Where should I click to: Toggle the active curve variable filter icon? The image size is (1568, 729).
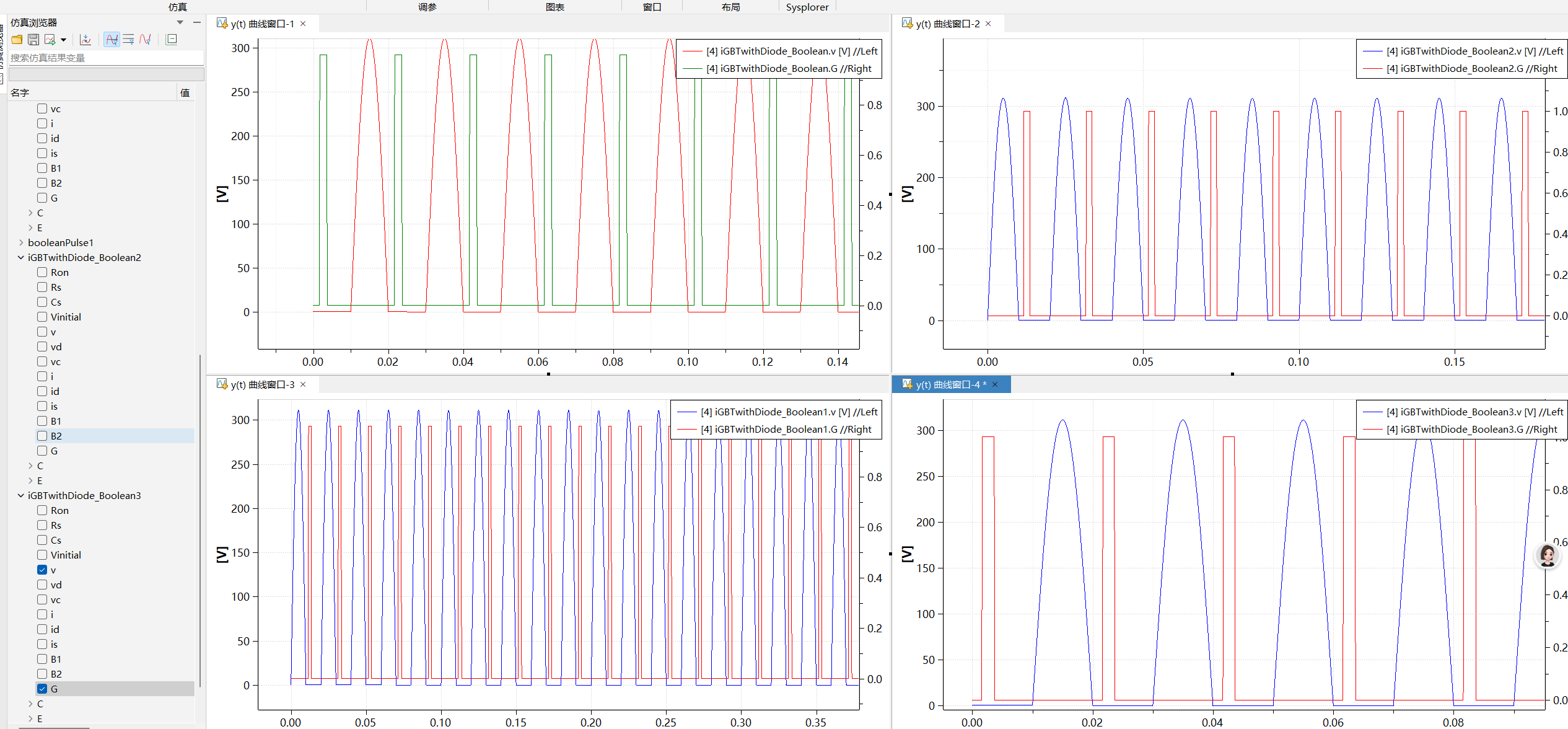coord(112,40)
